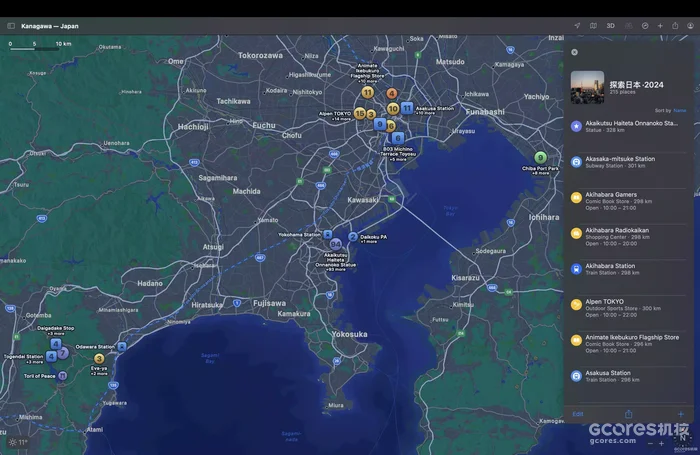The height and width of the screenshot is (455, 700).
Task: Click the Kamakura city label
Action: tap(294, 314)
